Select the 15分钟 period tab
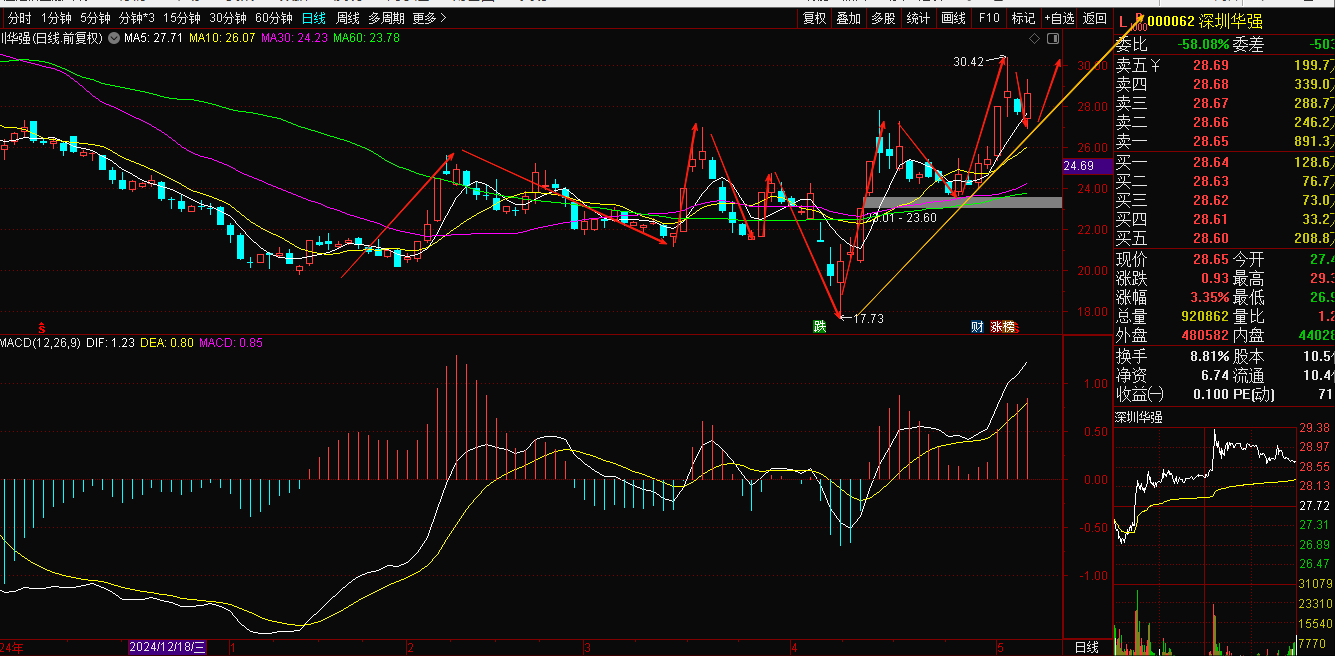The height and width of the screenshot is (656, 1335). point(182,18)
